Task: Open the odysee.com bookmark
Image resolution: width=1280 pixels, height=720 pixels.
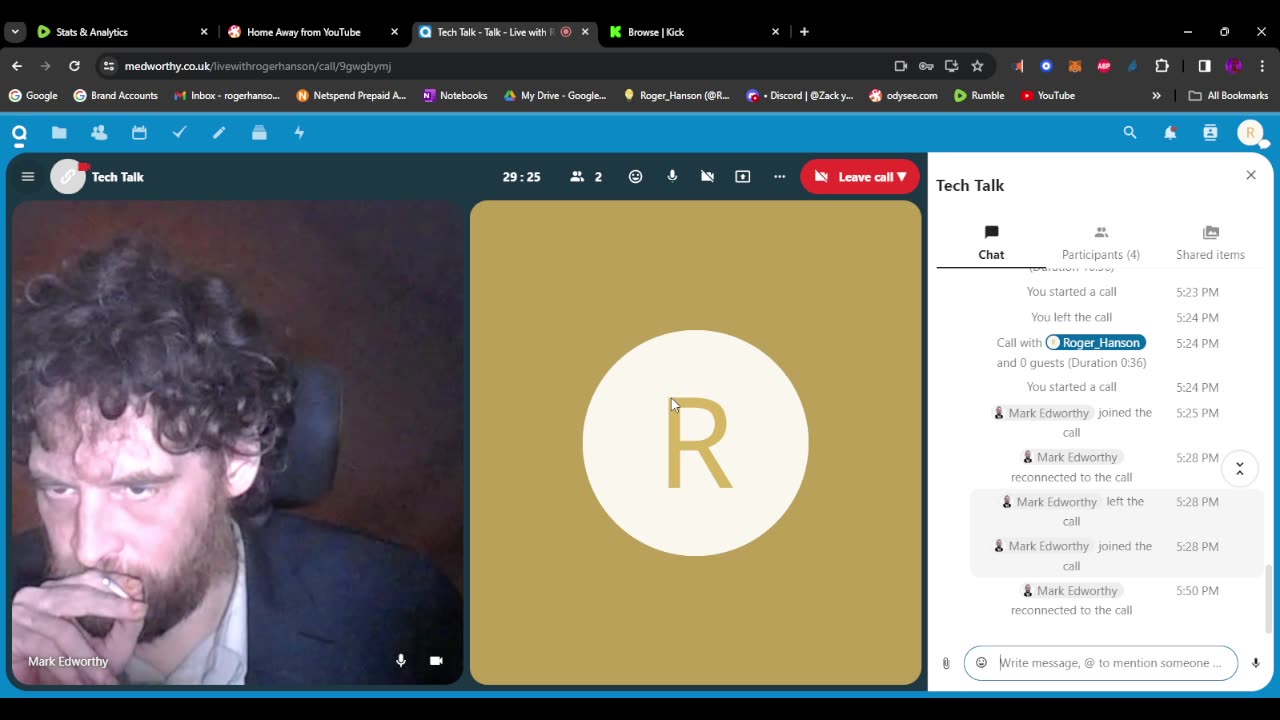Action: (x=903, y=96)
